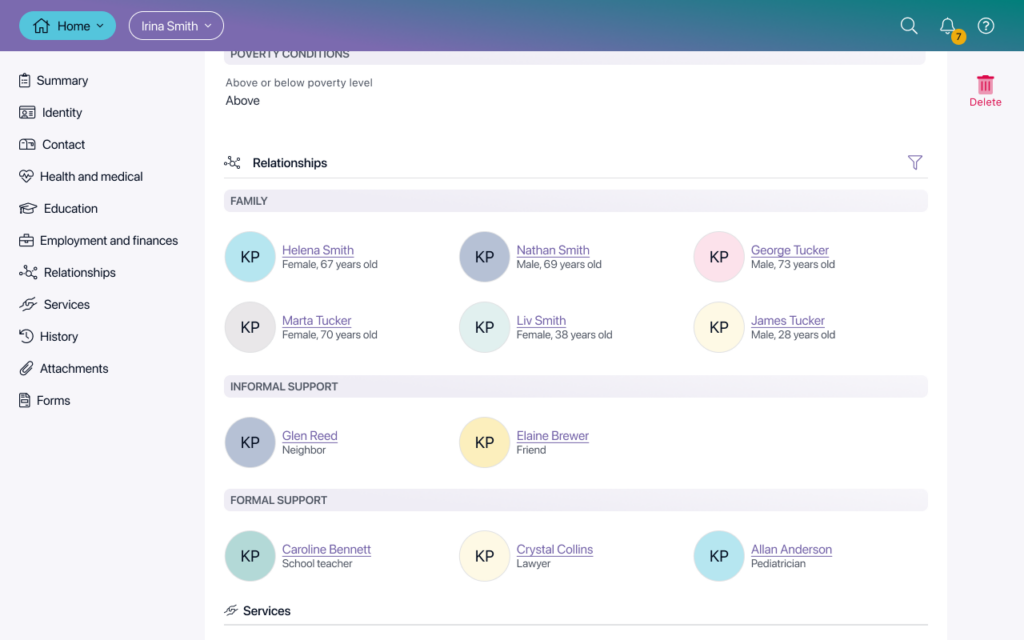Click Elaine Brewer's yellow KP avatar
The width and height of the screenshot is (1024, 640).
pos(485,442)
